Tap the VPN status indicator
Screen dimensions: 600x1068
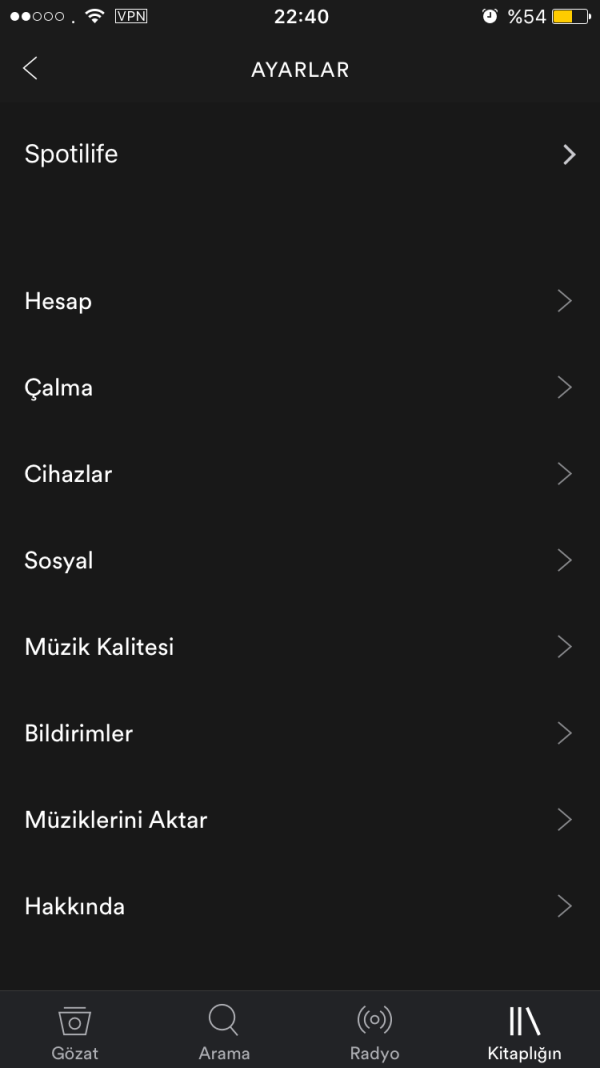click(131, 16)
